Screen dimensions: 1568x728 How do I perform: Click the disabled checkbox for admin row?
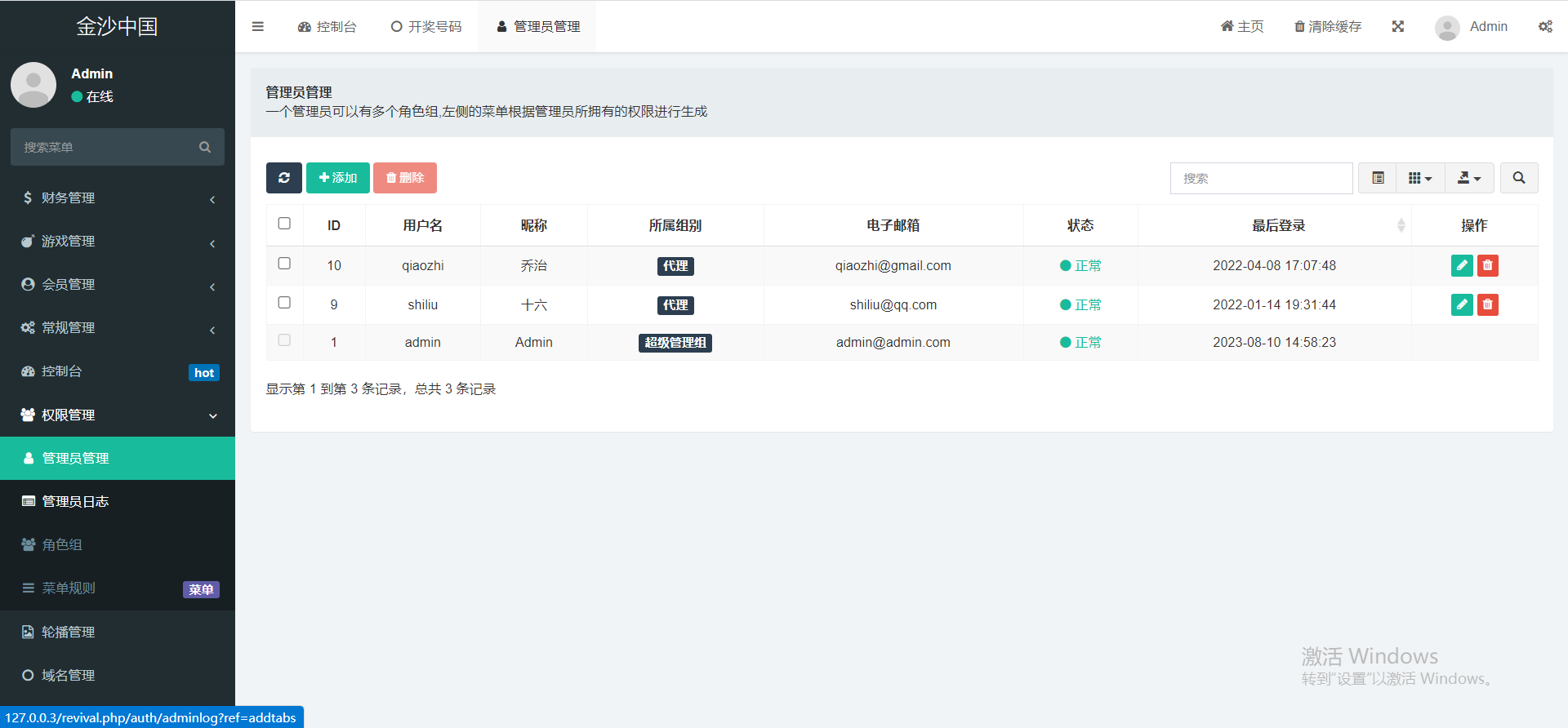pyautogui.click(x=284, y=340)
